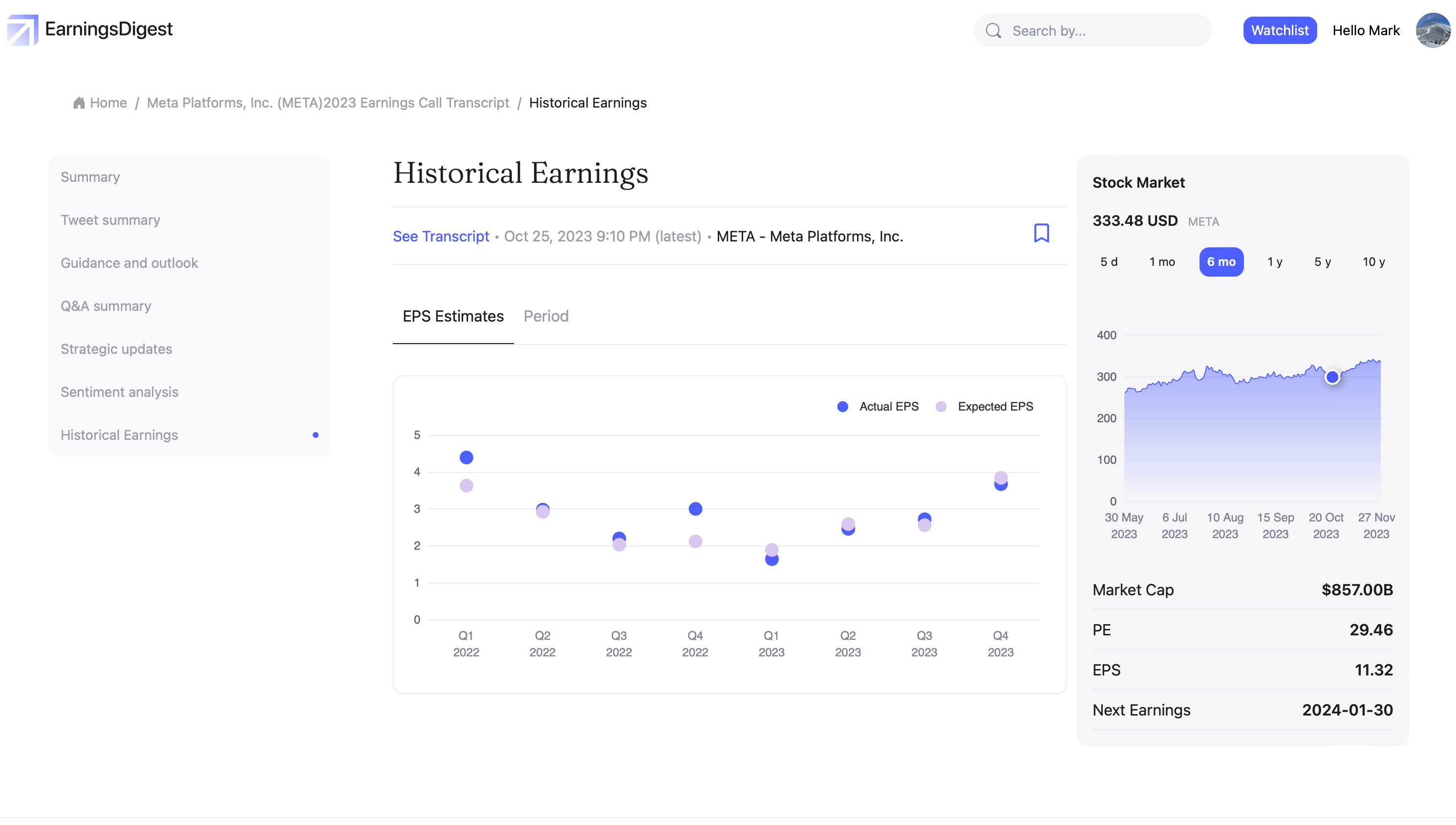The width and height of the screenshot is (1456, 825).
Task: Open Mark's profile avatar
Action: point(1433,30)
